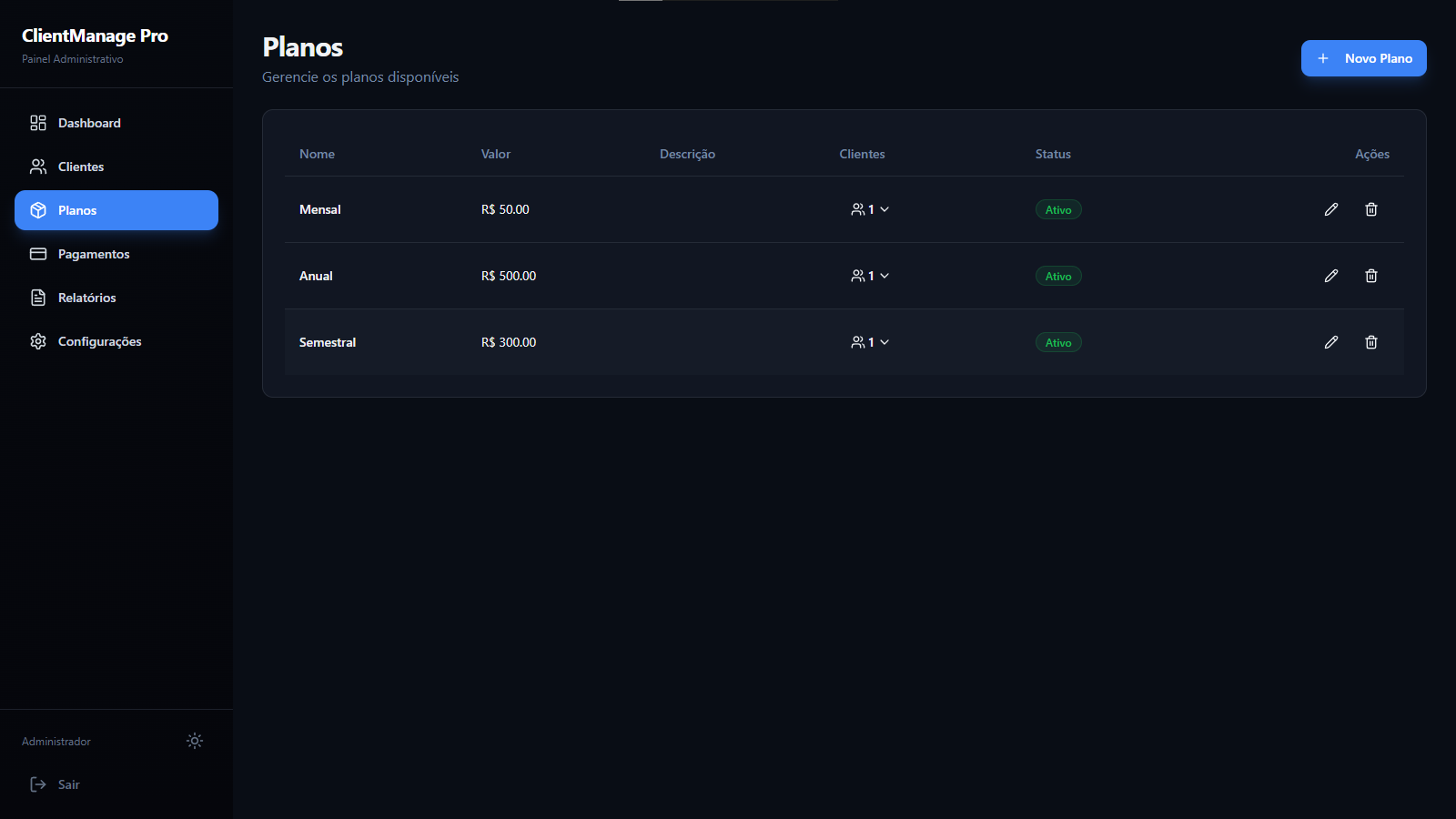Toggle the light/dark theme sun icon

pyautogui.click(x=194, y=741)
